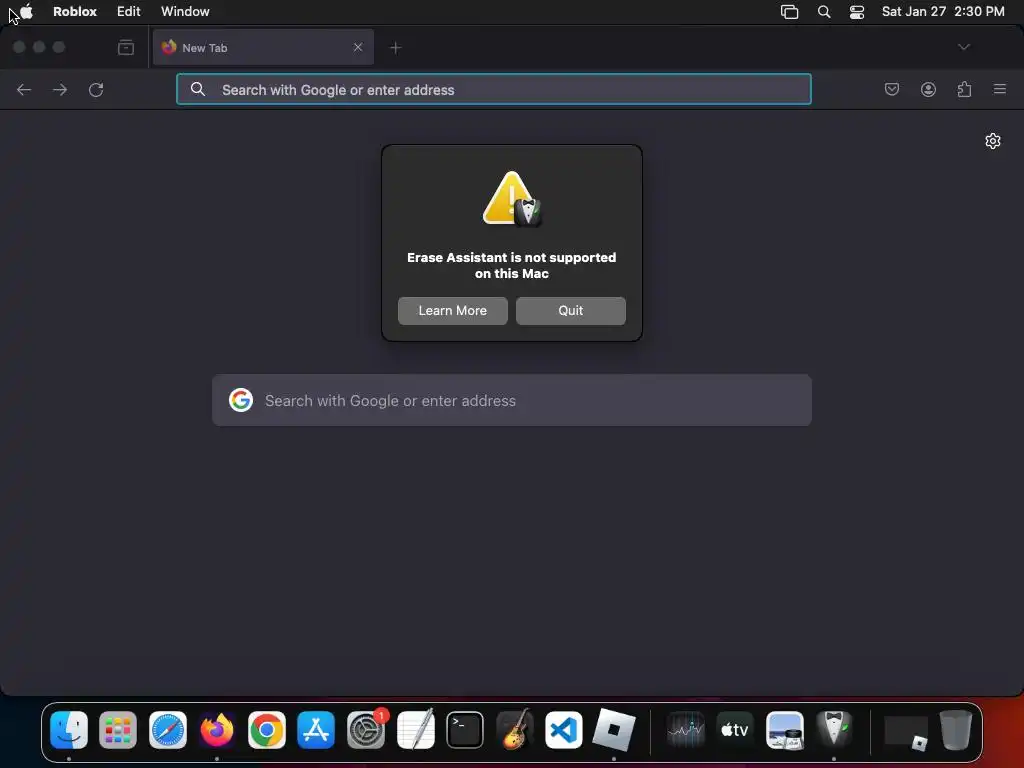The height and width of the screenshot is (768, 1024).
Task: Quit the Erase Assistant dialog
Action: [x=571, y=311]
